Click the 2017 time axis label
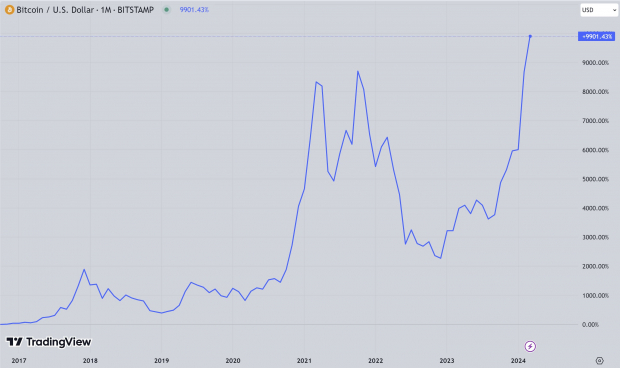 (19, 360)
